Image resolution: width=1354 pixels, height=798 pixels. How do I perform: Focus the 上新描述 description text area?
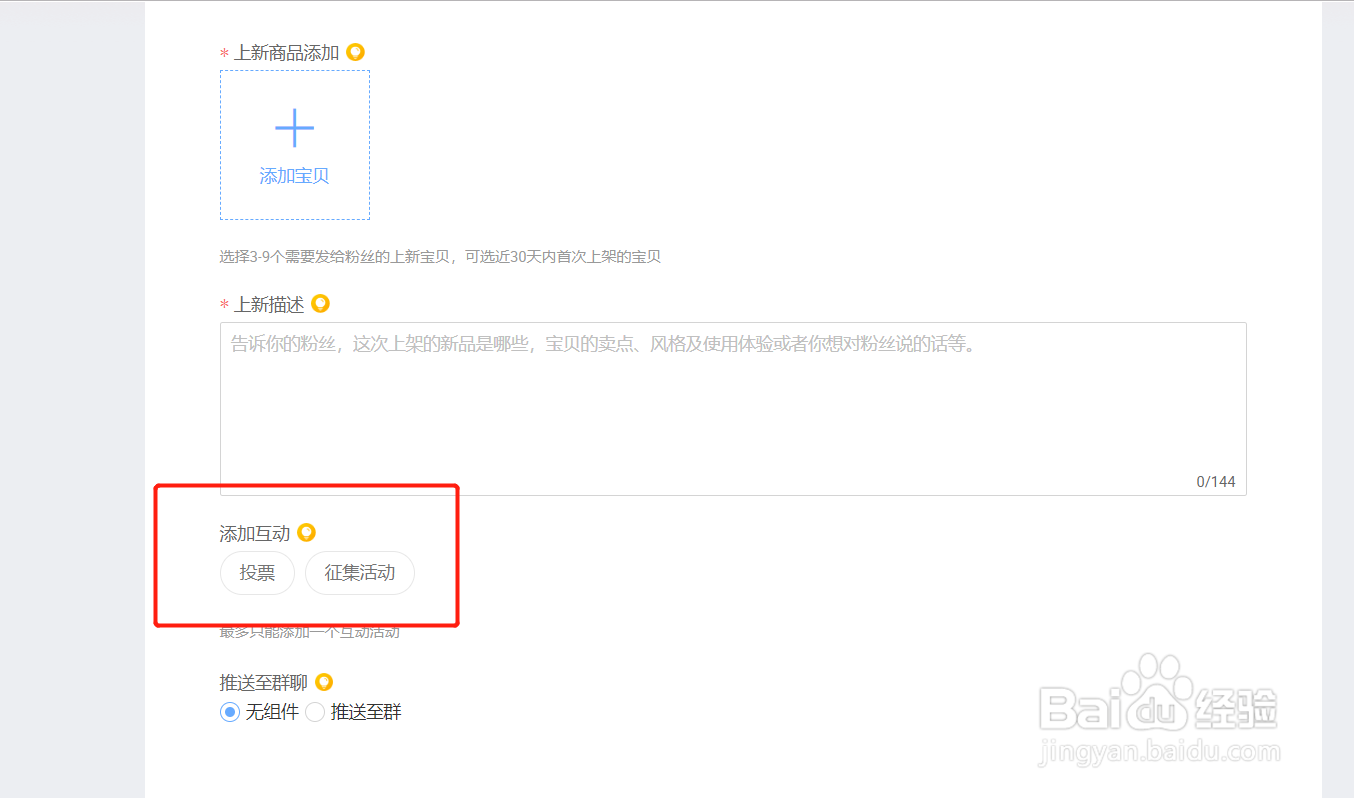(x=733, y=408)
